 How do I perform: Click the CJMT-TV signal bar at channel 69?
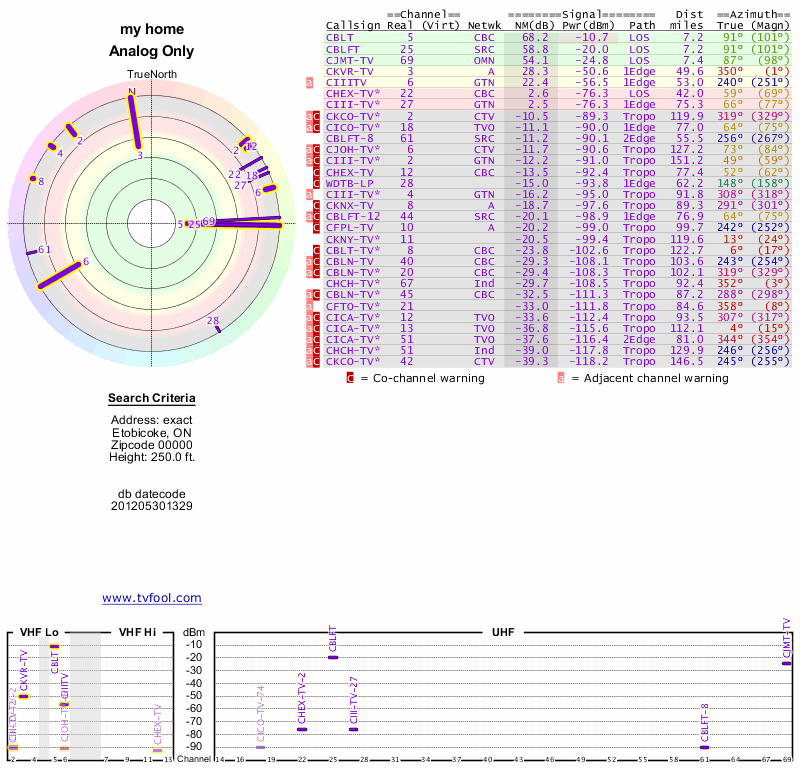coord(787,663)
